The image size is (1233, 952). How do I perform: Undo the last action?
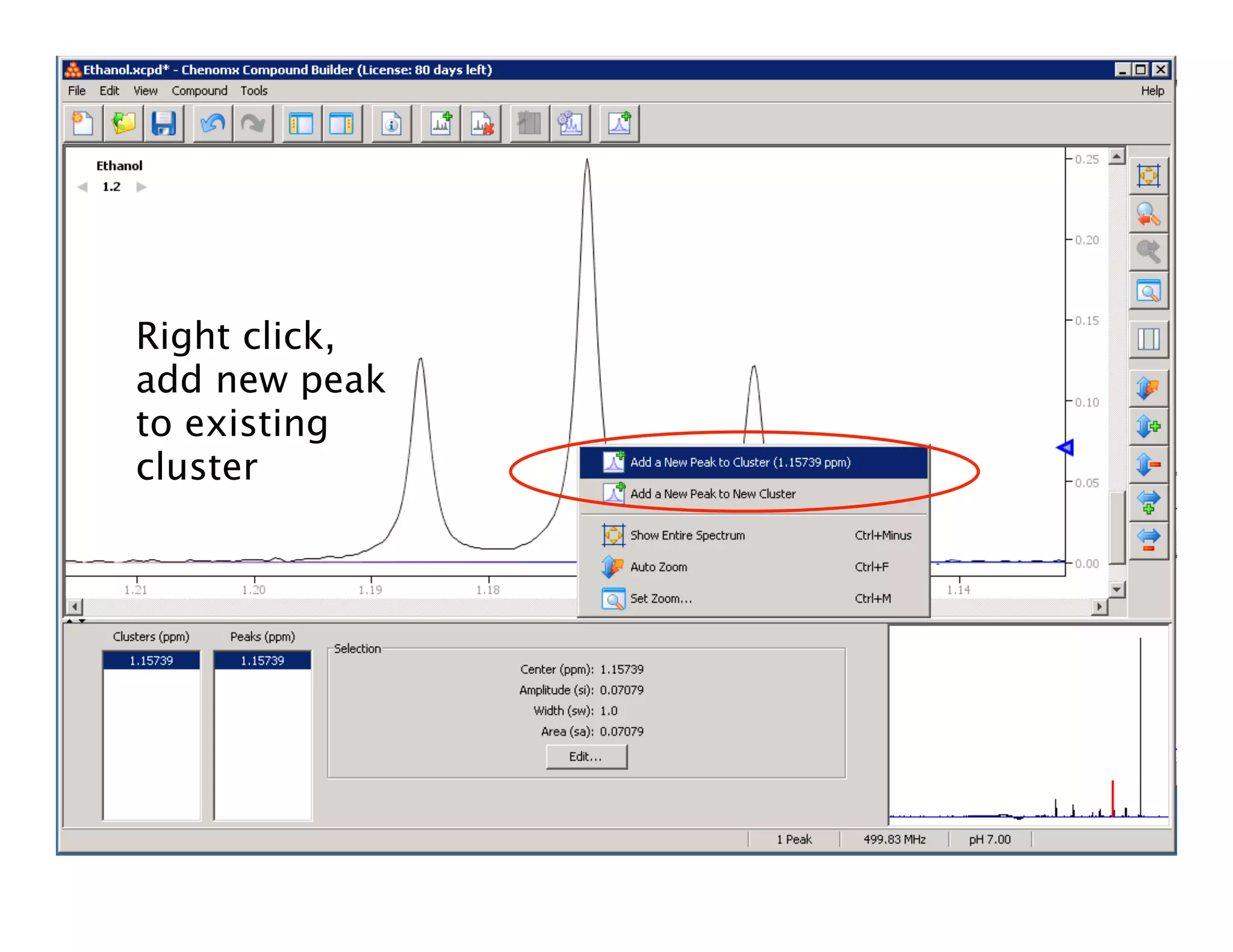213,124
